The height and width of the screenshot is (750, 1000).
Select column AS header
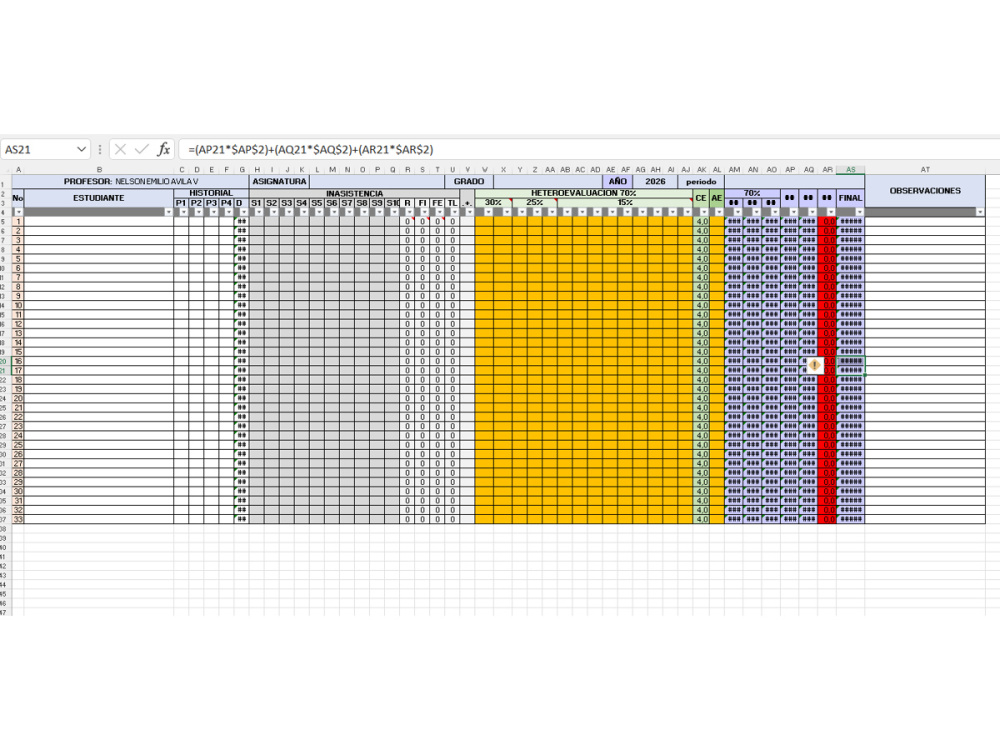(x=850, y=170)
